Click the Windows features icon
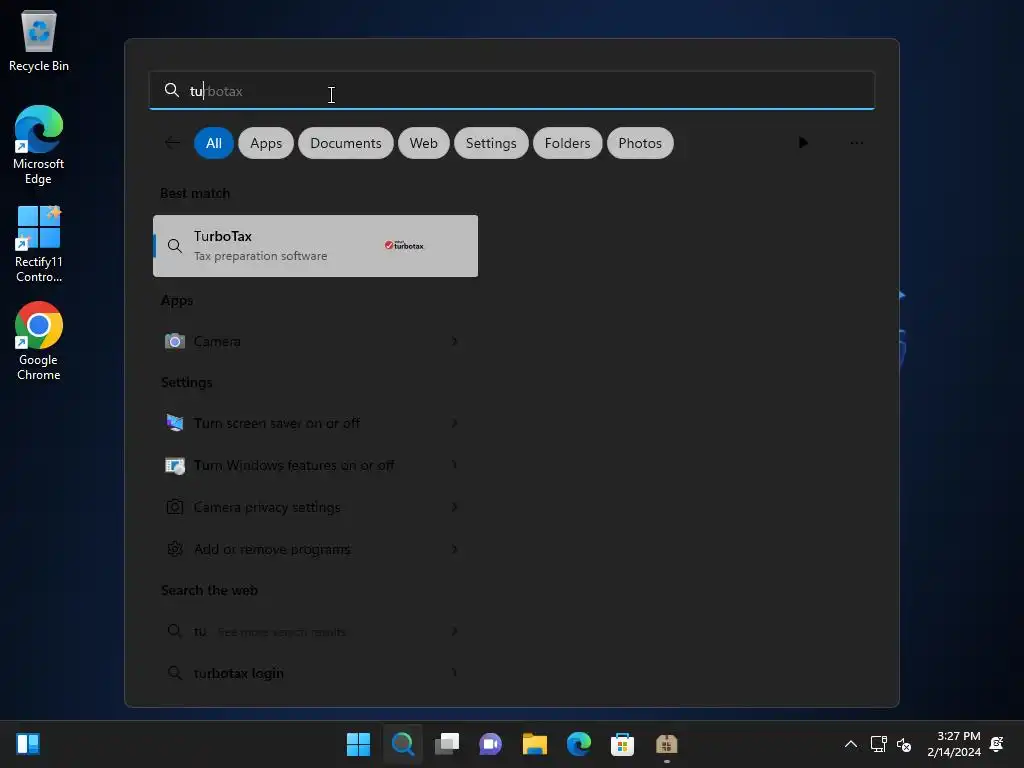Image resolution: width=1024 pixels, height=768 pixels. 174,465
